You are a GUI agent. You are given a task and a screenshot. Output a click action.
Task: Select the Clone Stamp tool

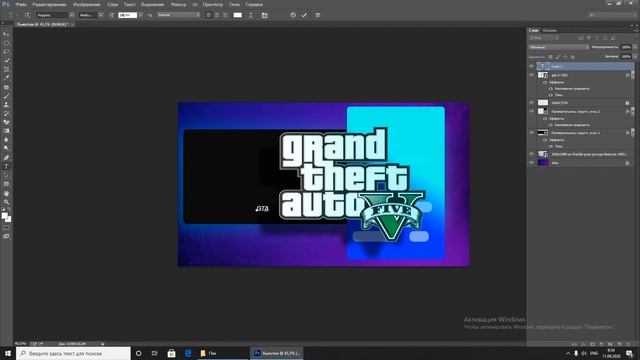tap(6, 104)
